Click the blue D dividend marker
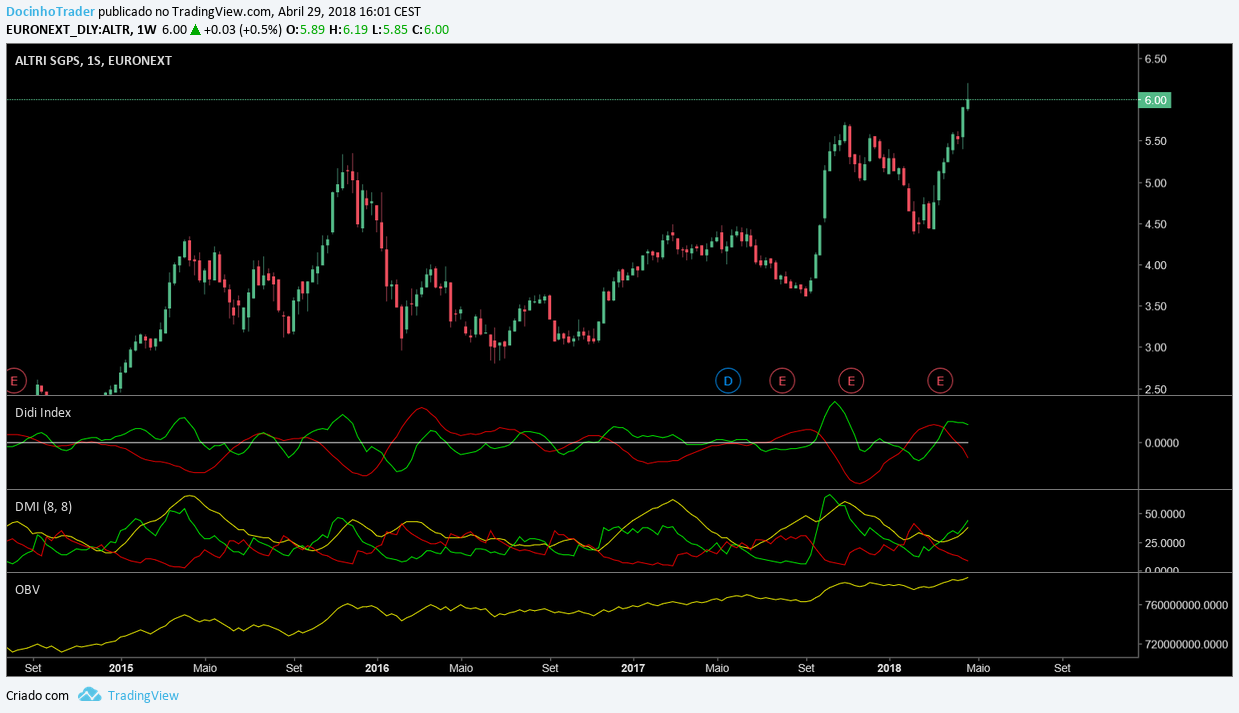Image resolution: width=1239 pixels, height=713 pixels. pyautogui.click(x=728, y=380)
